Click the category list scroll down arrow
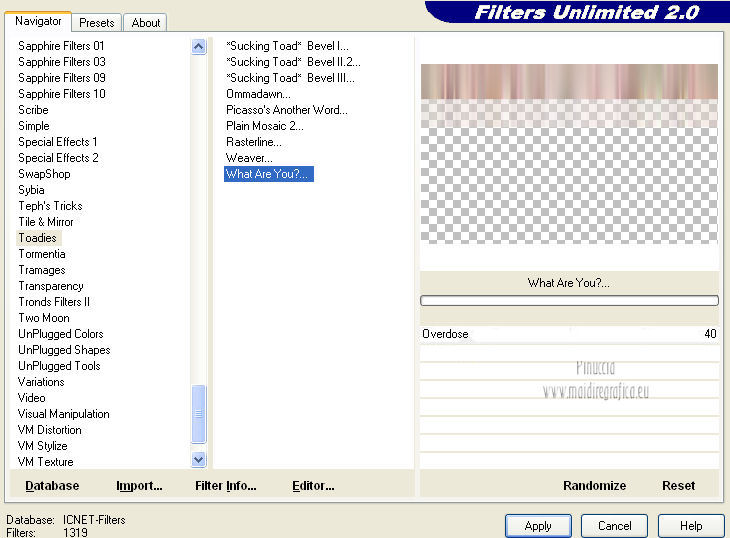The image size is (730, 538). click(x=198, y=460)
